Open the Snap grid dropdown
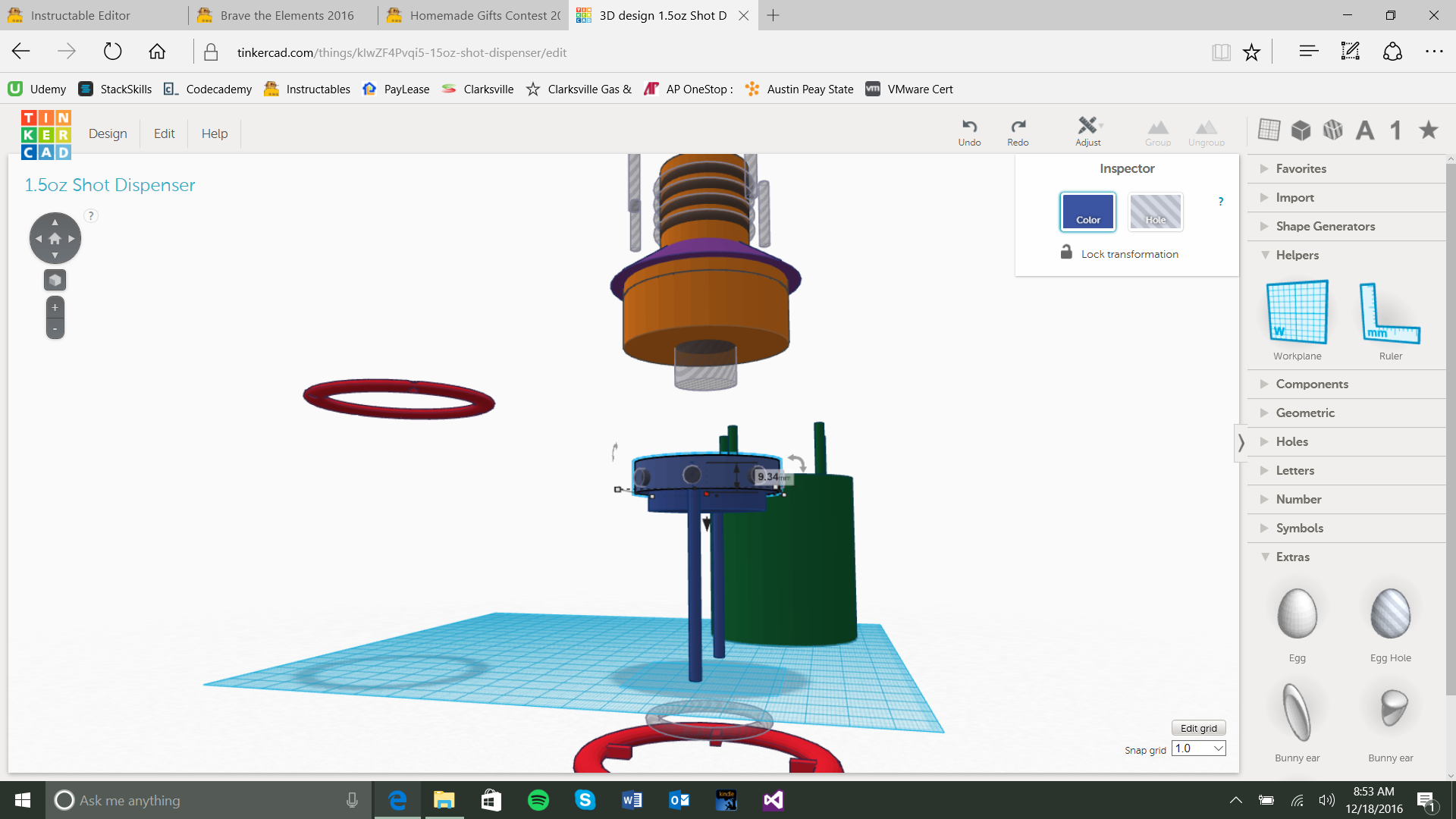Viewport: 1456px width, 819px height. [1199, 748]
